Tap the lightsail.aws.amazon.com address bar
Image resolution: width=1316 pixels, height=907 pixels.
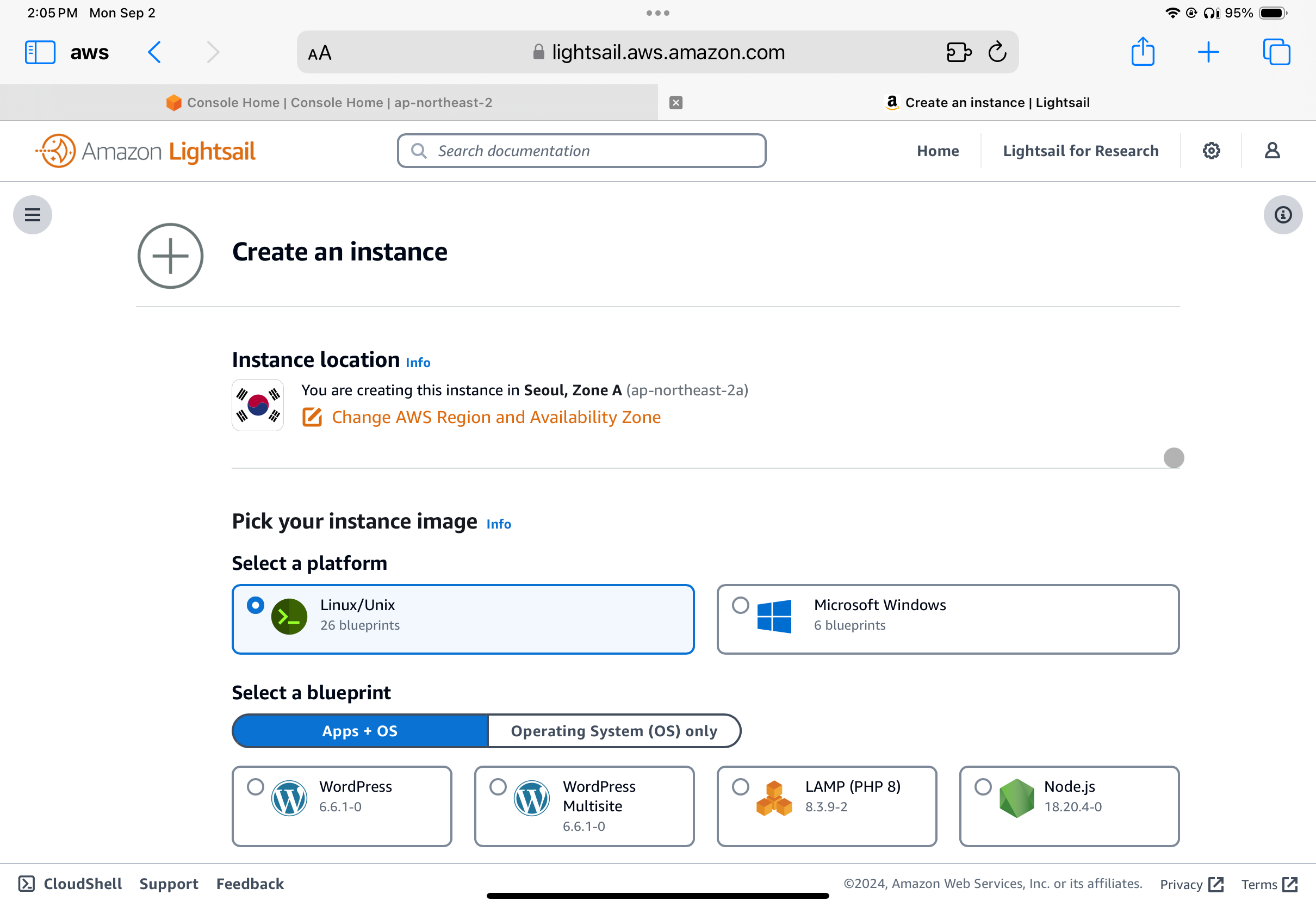657,52
